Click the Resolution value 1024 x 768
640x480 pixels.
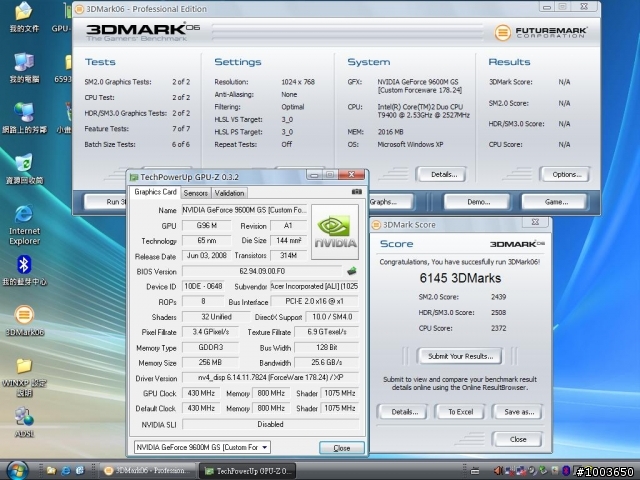(x=298, y=82)
